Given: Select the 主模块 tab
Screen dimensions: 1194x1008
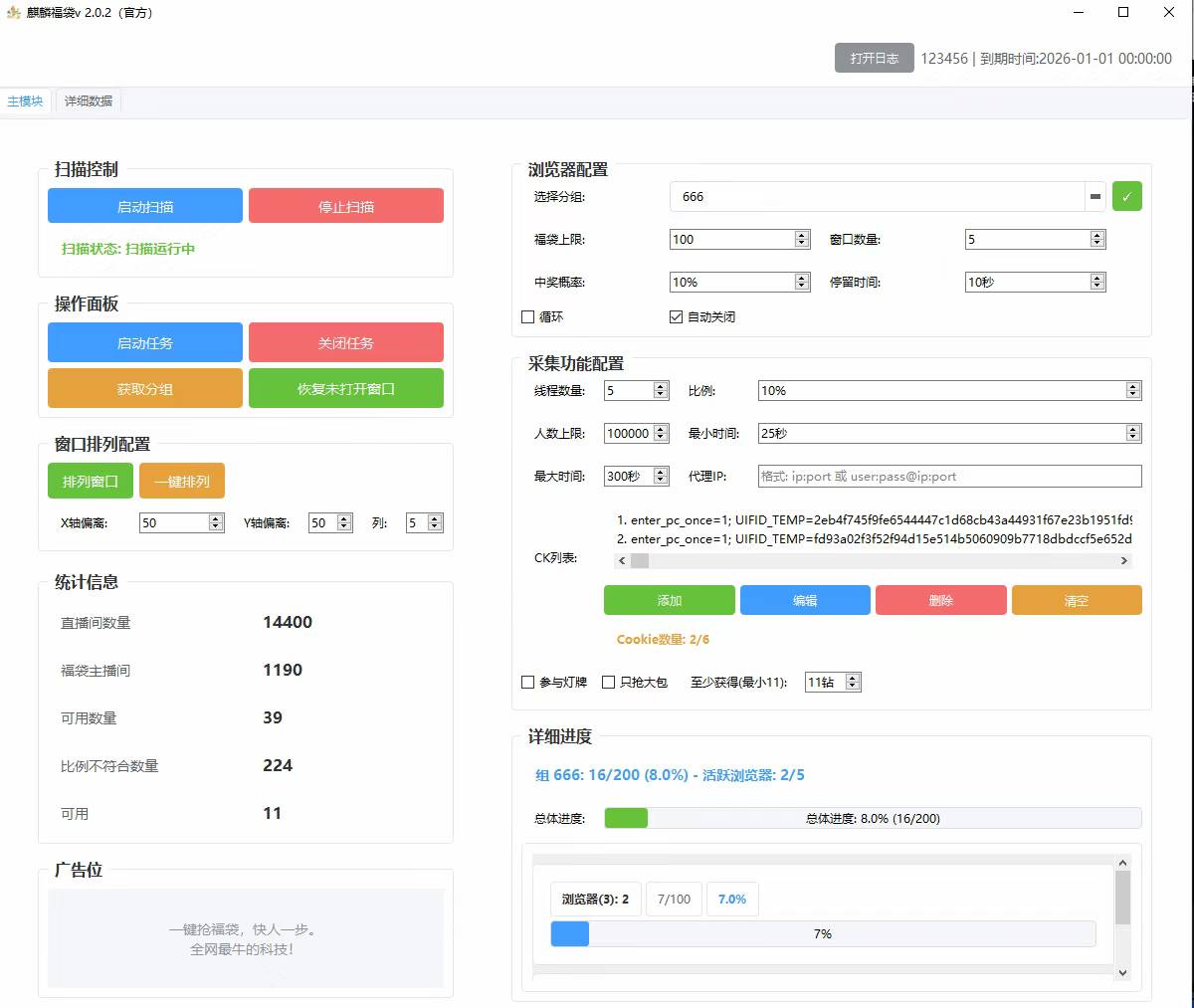Looking at the screenshot, I should coord(25,101).
